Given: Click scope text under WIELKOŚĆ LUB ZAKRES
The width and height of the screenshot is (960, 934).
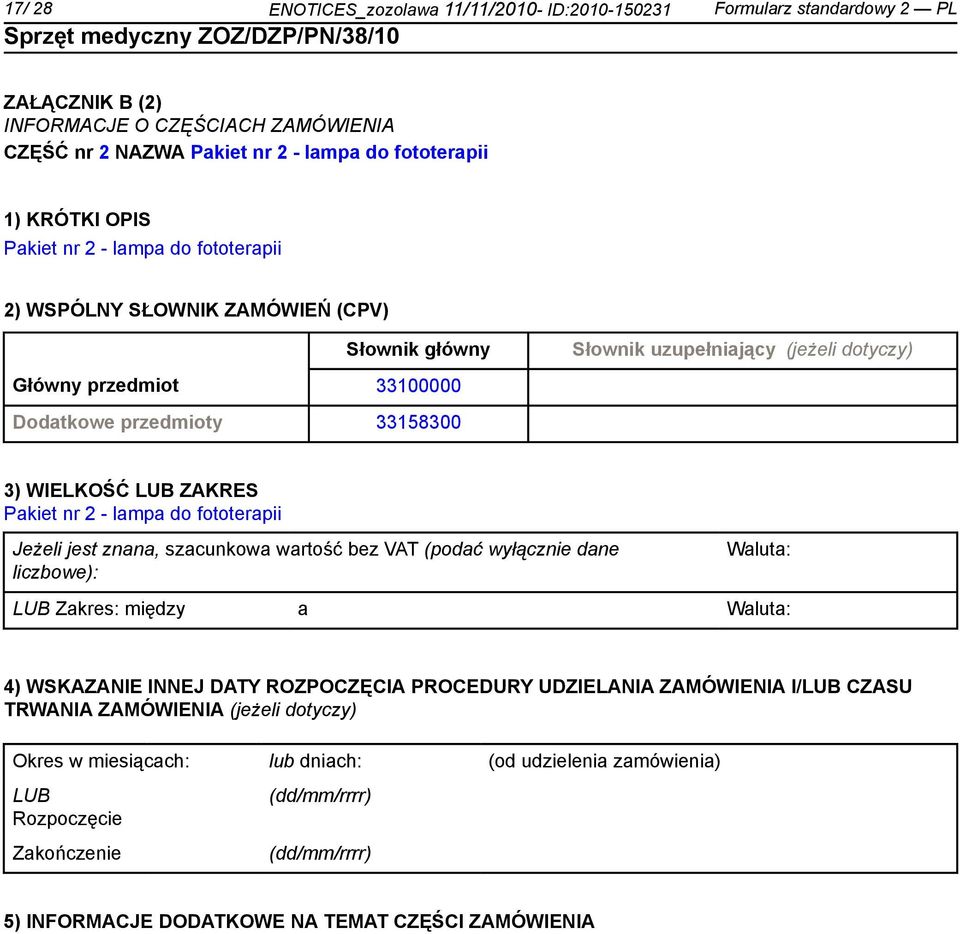Looking at the screenshot, I should coord(143,514).
